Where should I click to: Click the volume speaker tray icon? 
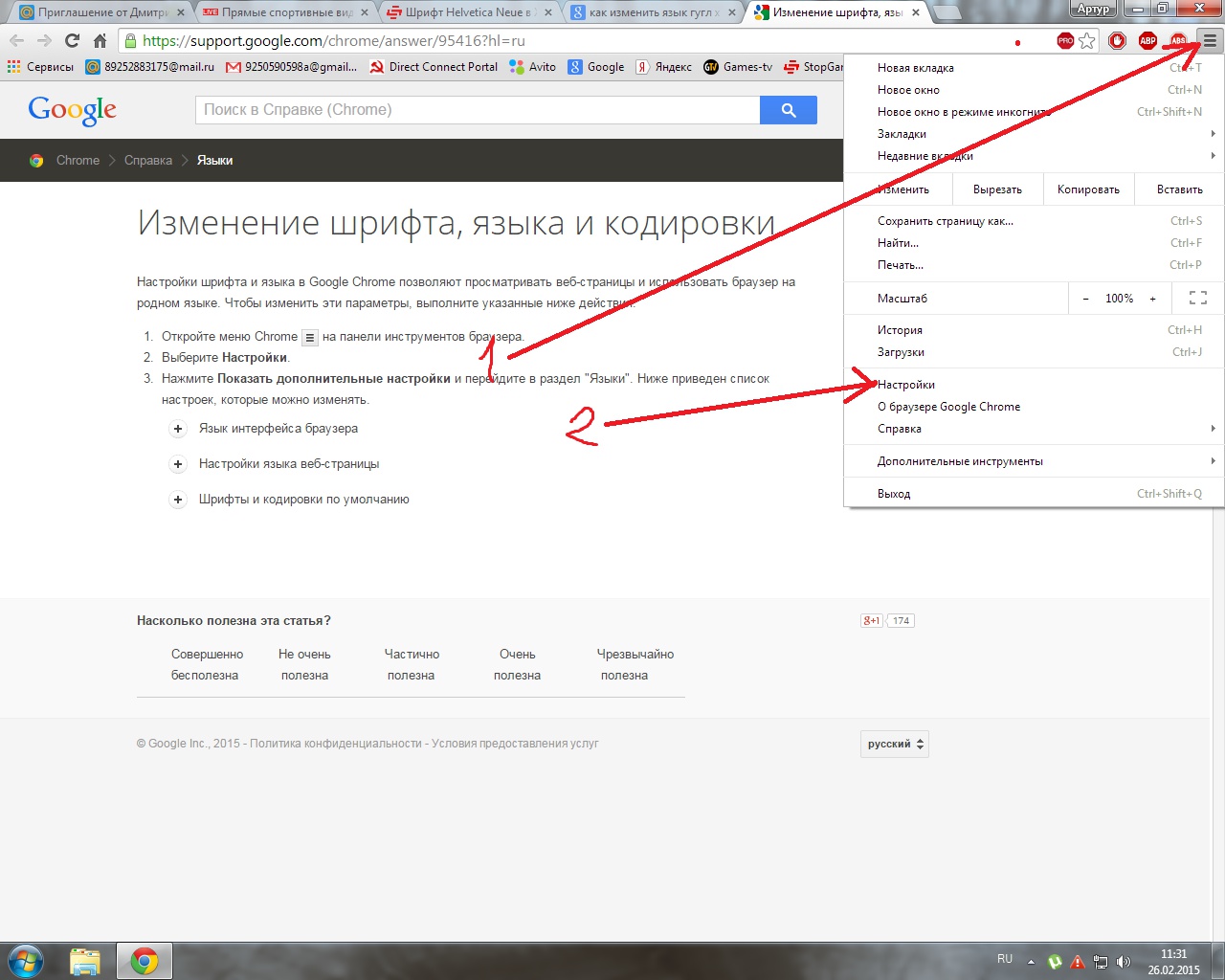click(x=1124, y=962)
